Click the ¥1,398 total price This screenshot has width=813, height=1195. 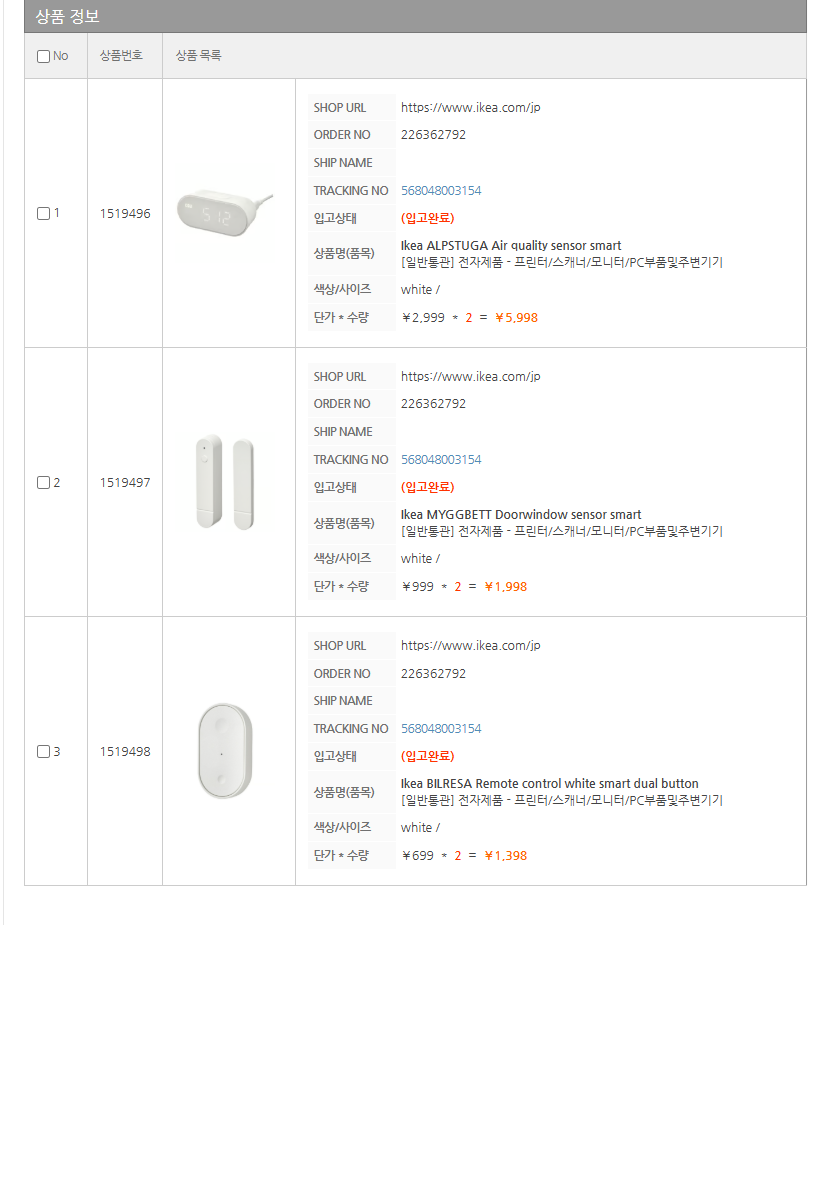(505, 855)
